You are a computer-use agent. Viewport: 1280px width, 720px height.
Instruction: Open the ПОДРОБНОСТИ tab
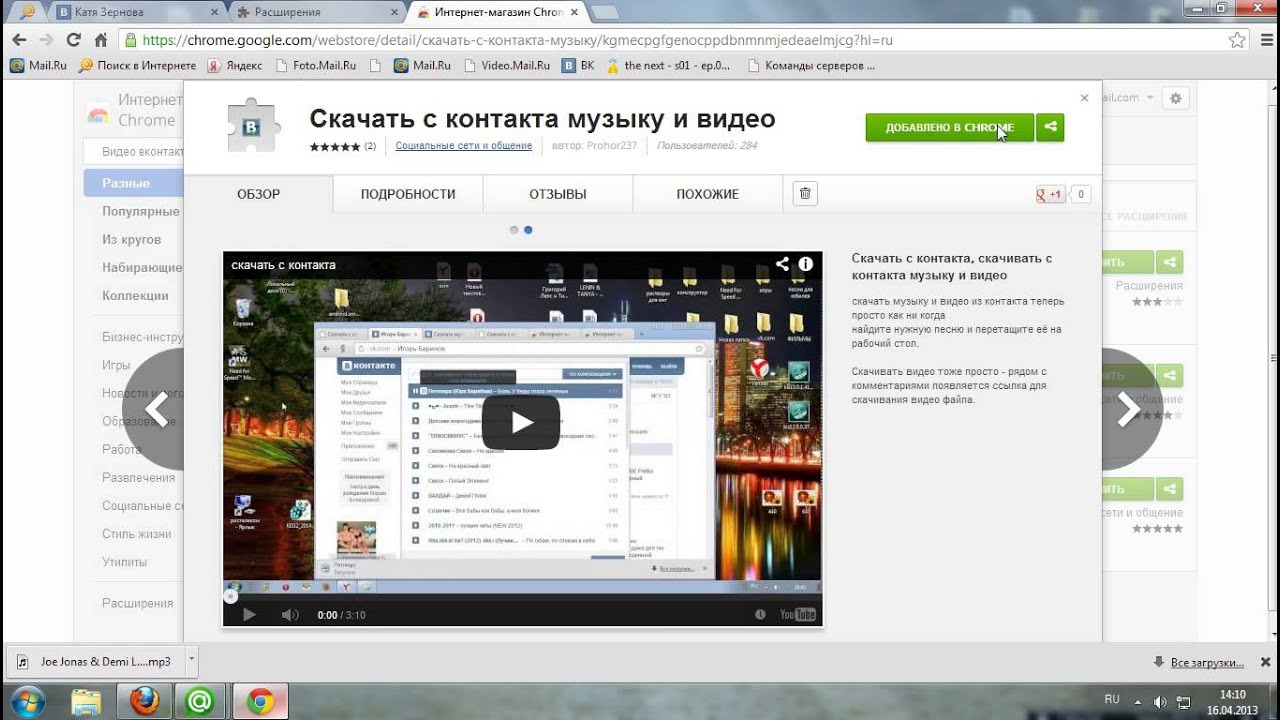point(408,194)
